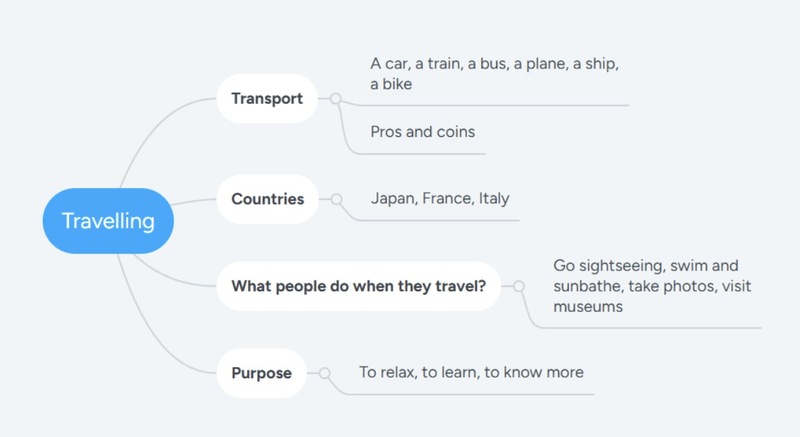Select the Countries branch node
The width and height of the screenshot is (800, 437).
pos(267,199)
